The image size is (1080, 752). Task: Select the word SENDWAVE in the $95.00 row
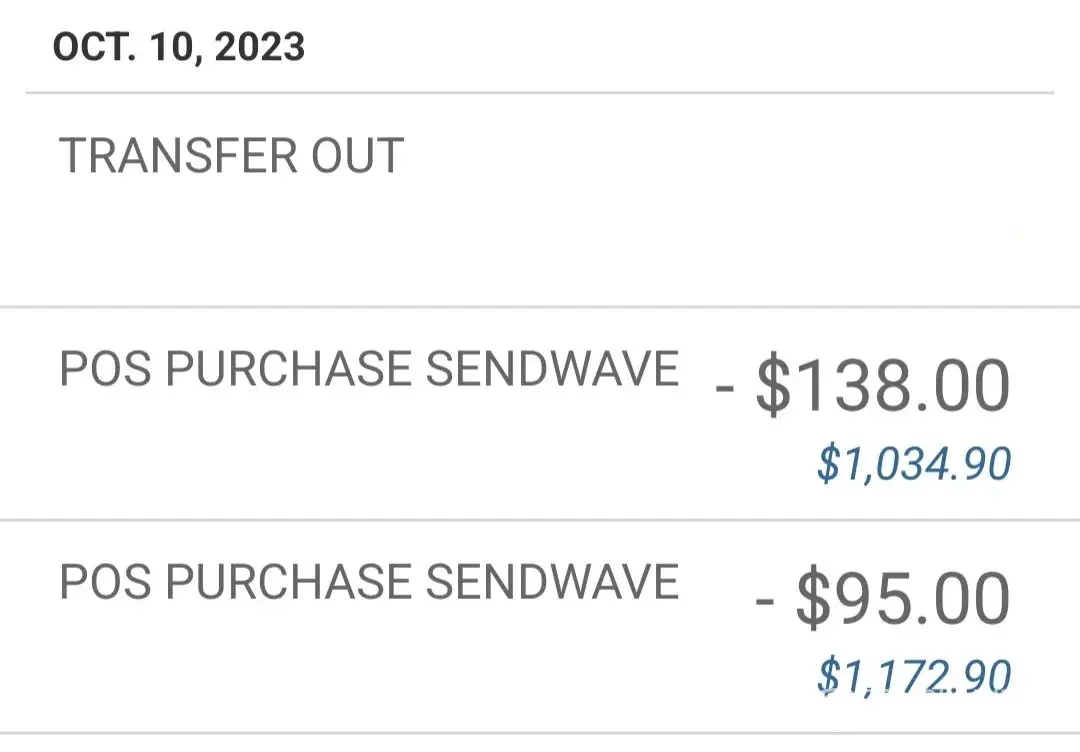tap(553, 582)
